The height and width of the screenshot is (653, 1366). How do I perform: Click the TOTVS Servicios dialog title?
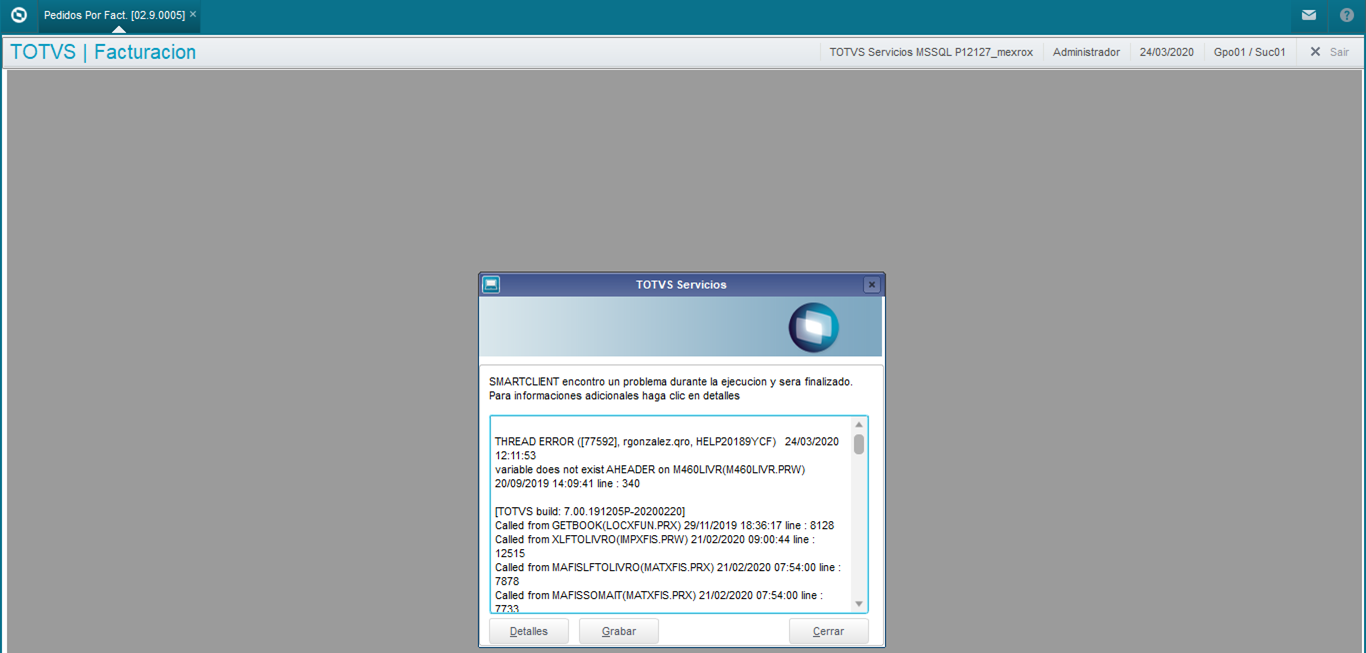pos(681,285)
